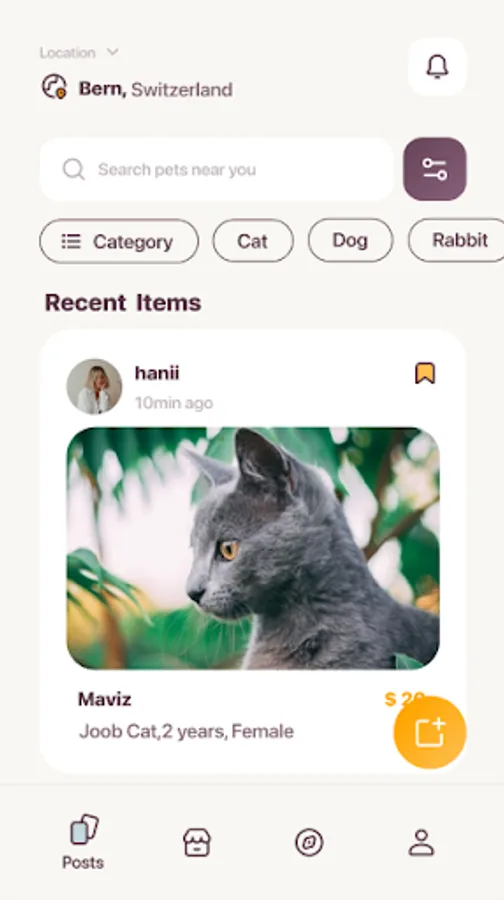Tap the orange create post button
This screenshot has height=900, width=504.
click(430, 732)
